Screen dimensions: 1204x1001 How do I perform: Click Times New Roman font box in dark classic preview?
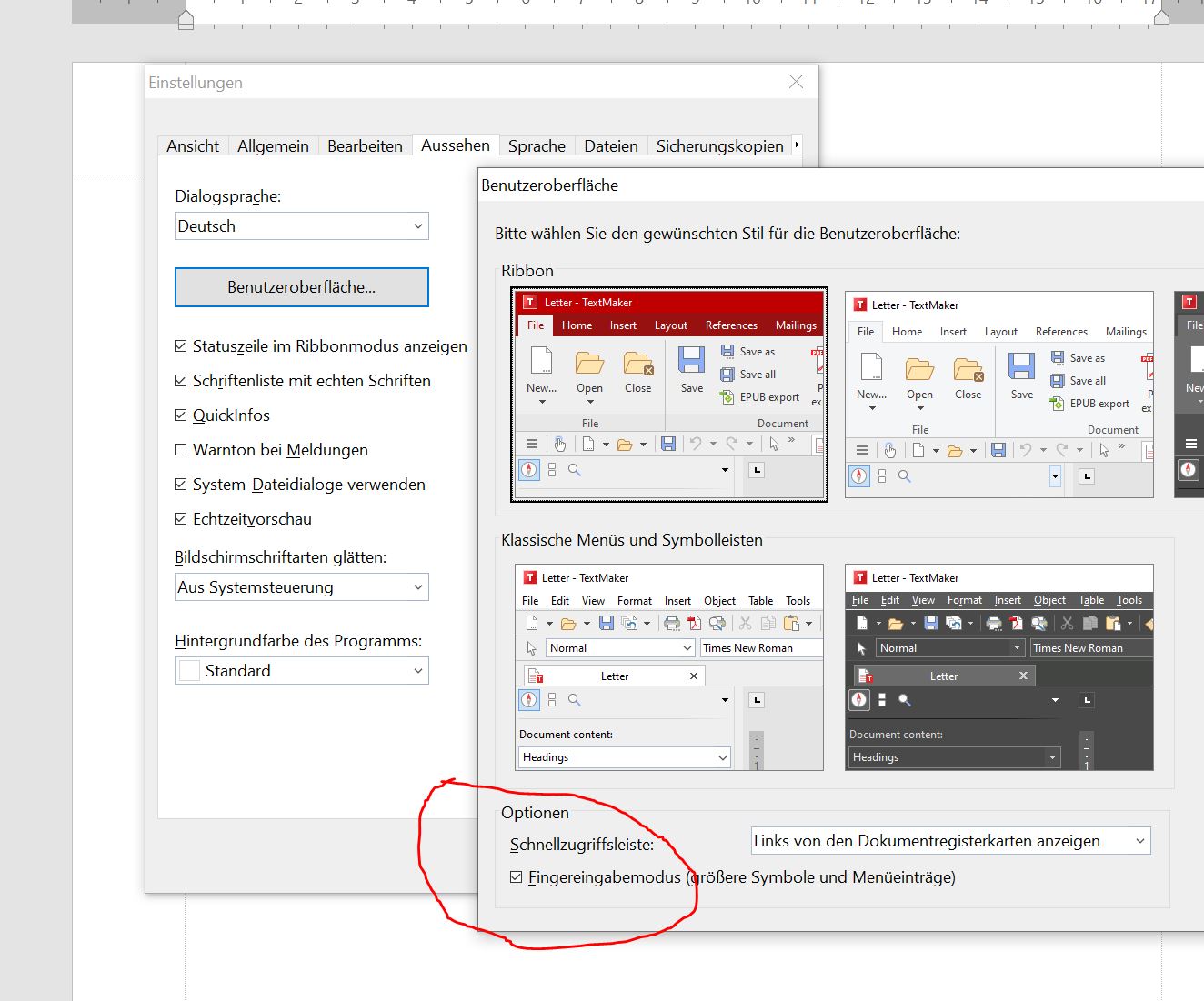[x=1091, y=648]
